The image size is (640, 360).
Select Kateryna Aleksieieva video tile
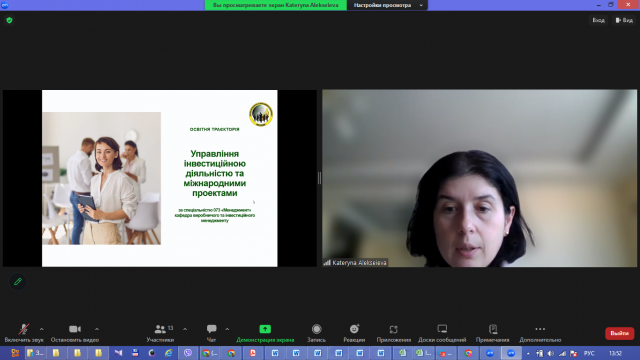479,178
